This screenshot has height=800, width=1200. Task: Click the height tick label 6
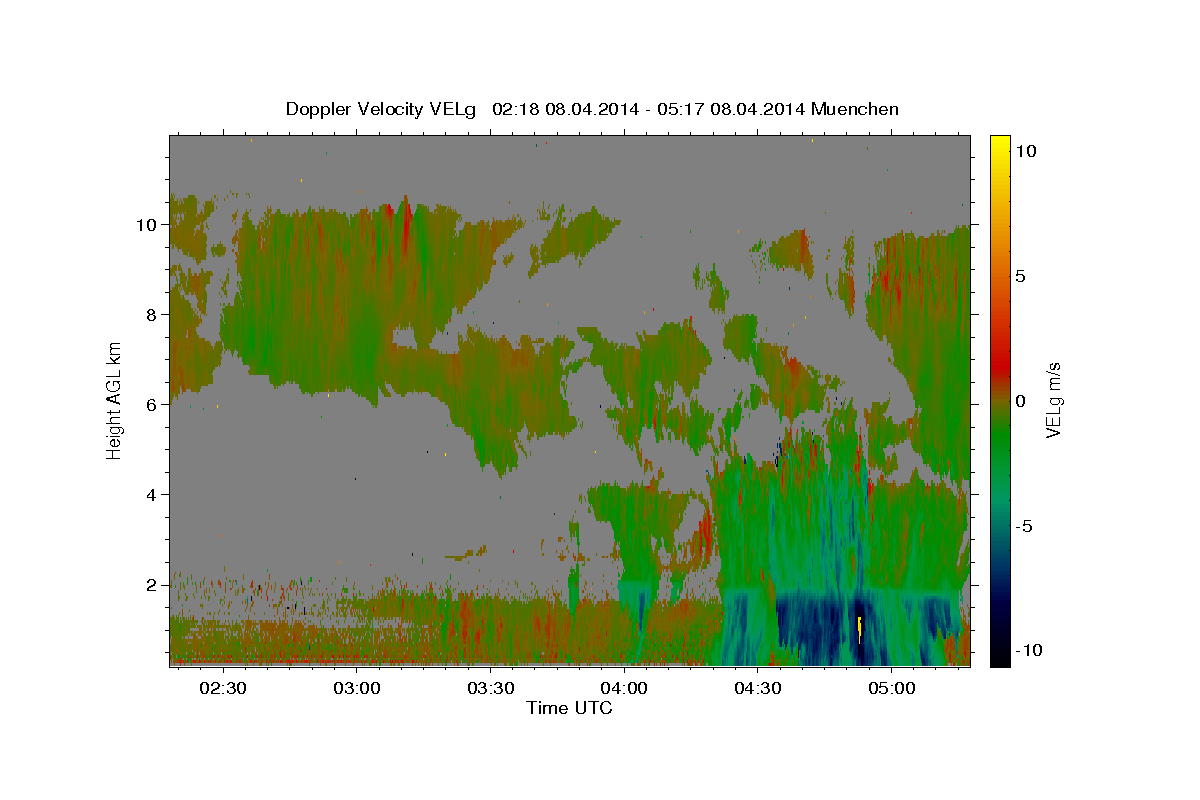tap(153, 405)
